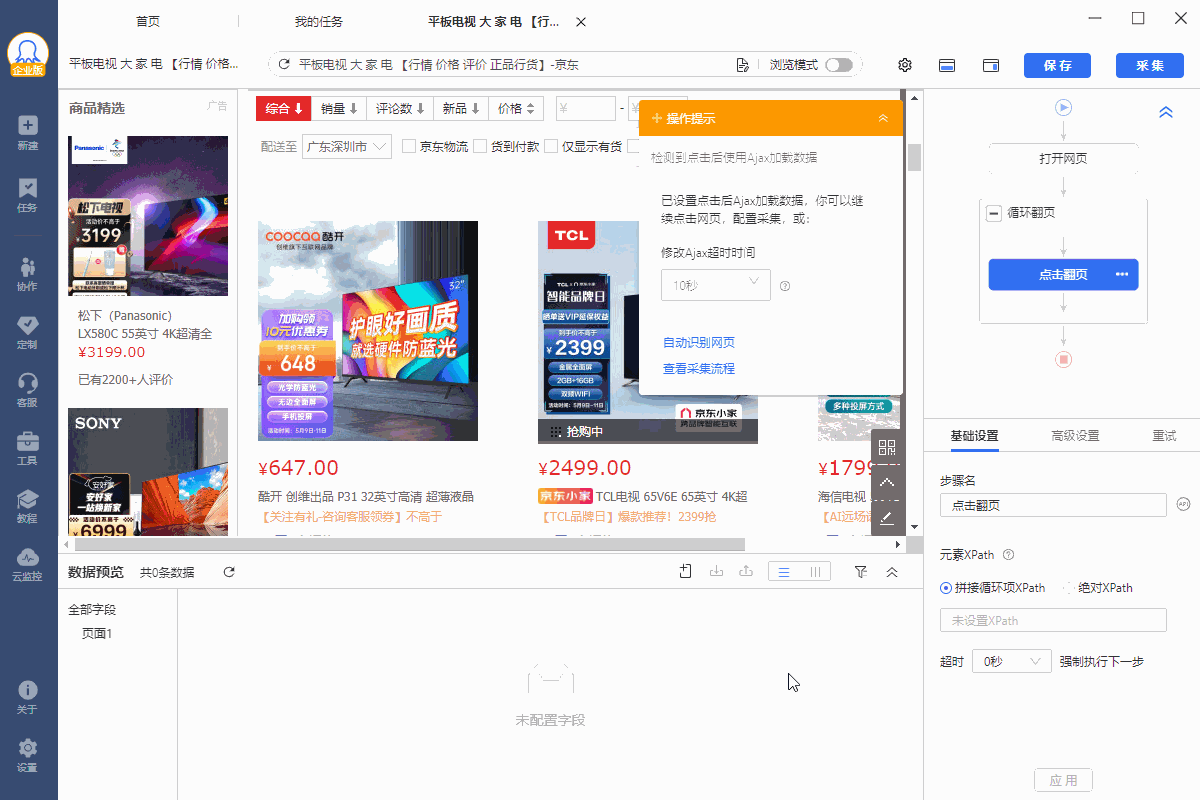Image resolution: width=1200 pixels, height=800 pixels.
Task: Click the red stop end node
Action: tap(1063, 359)
